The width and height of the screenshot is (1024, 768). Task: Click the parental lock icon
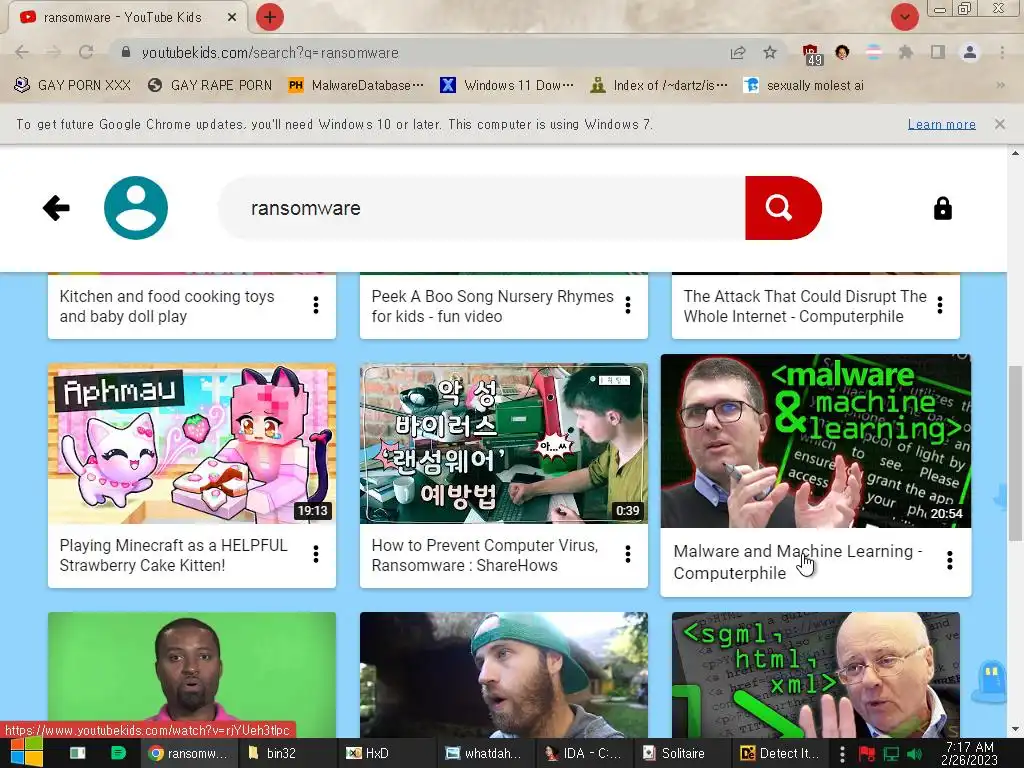coord(942,208)
